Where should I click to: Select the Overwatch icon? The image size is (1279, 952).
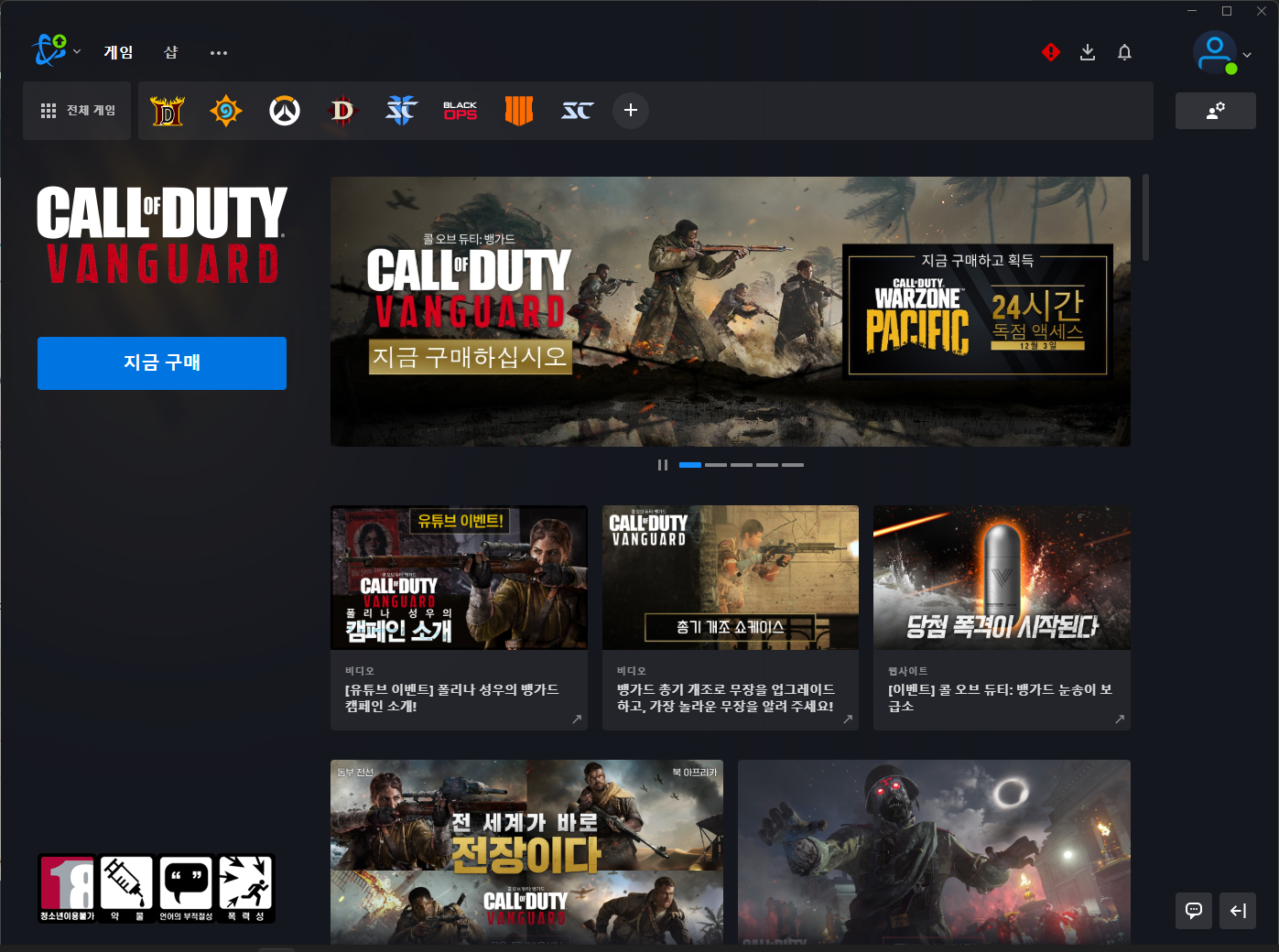285,111
